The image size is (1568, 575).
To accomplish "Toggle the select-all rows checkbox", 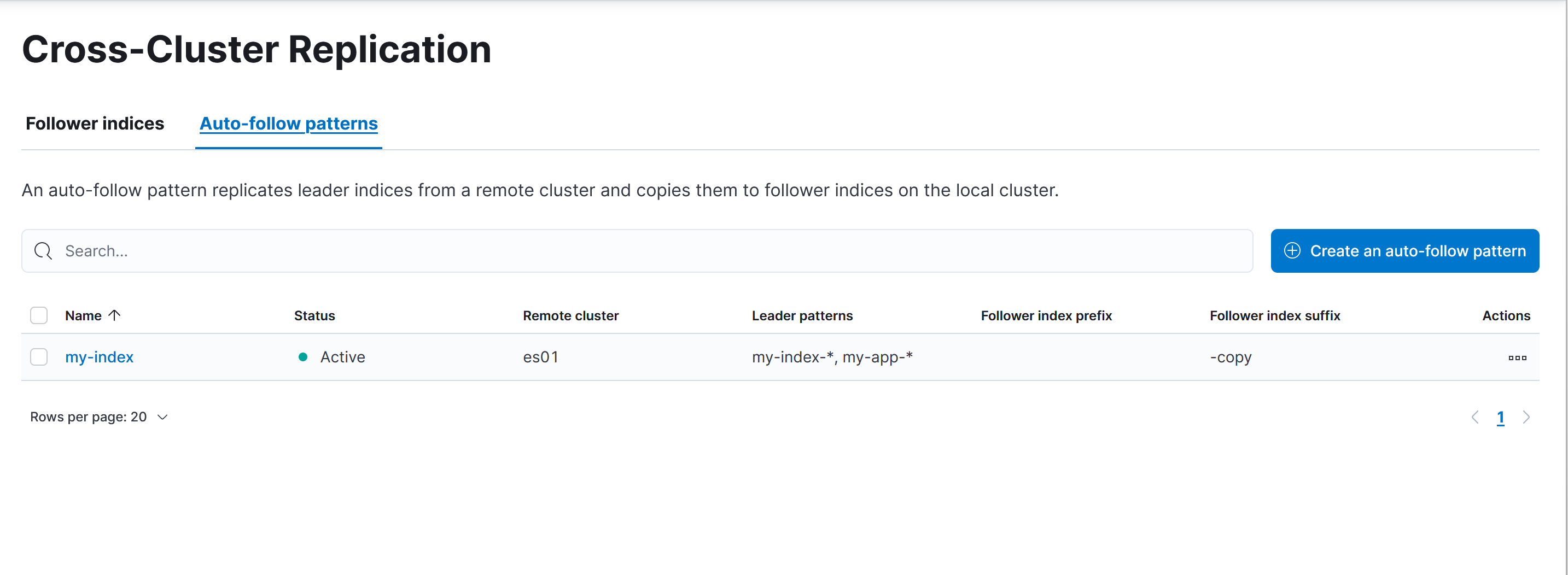I will pyautogui.click(x=39, y=315).
